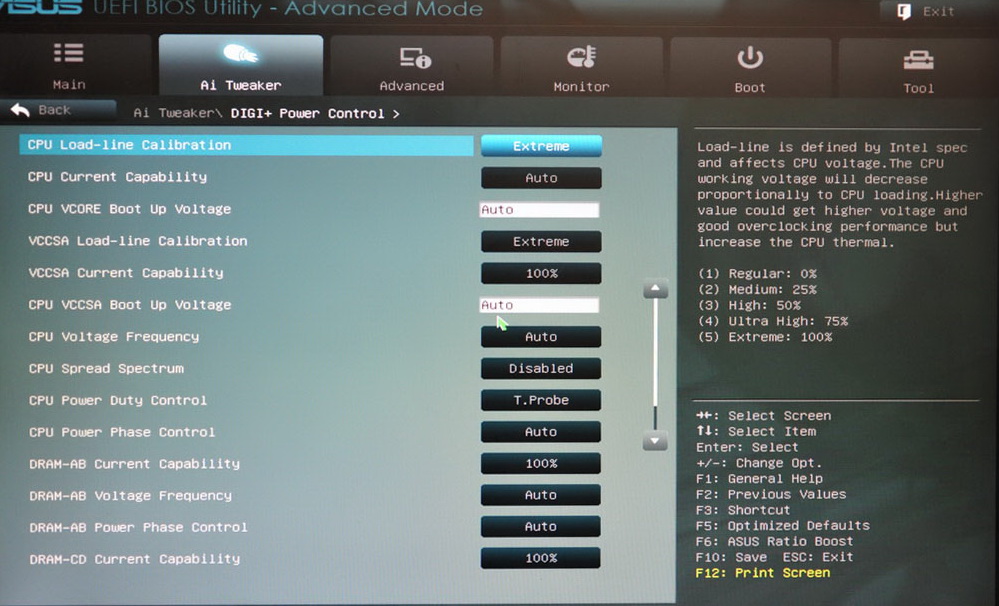The width and height of the screenshot is (999, 606).
Task: Select VCCSA Current Capability label
Action: (x=126, y=273)
